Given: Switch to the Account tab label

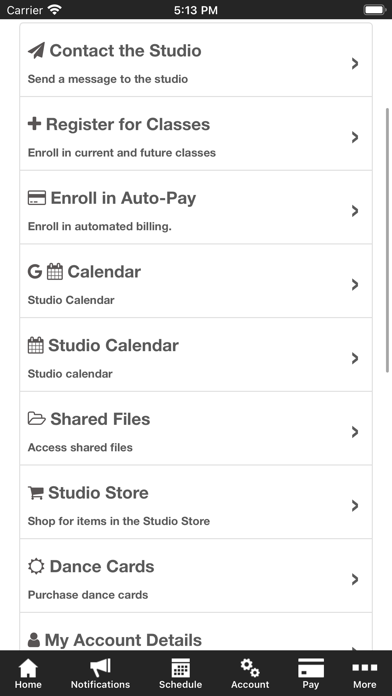Looking at the screenshot, I should [250, 684].
